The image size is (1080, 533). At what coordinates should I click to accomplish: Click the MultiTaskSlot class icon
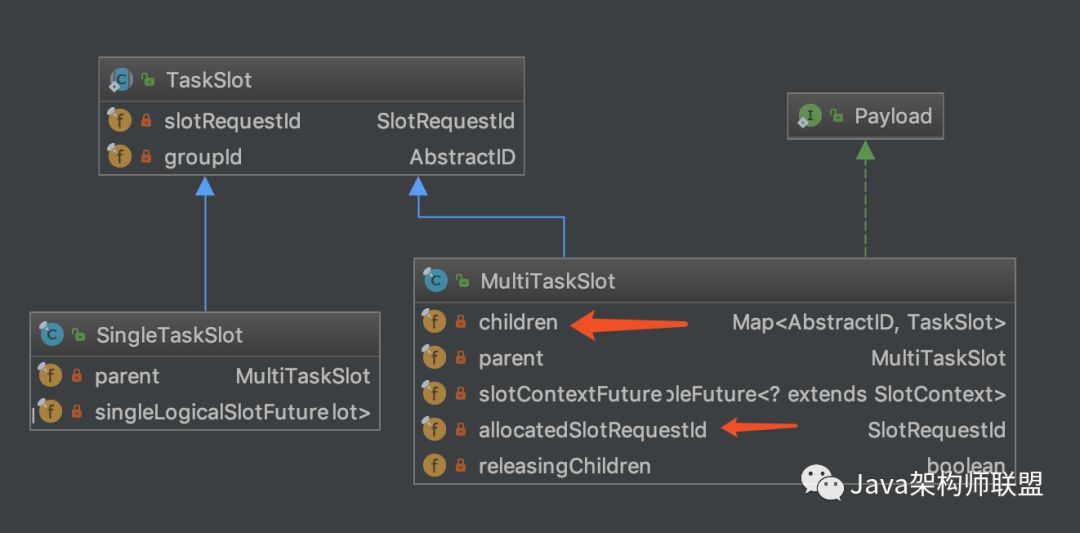tap(435, 281)
